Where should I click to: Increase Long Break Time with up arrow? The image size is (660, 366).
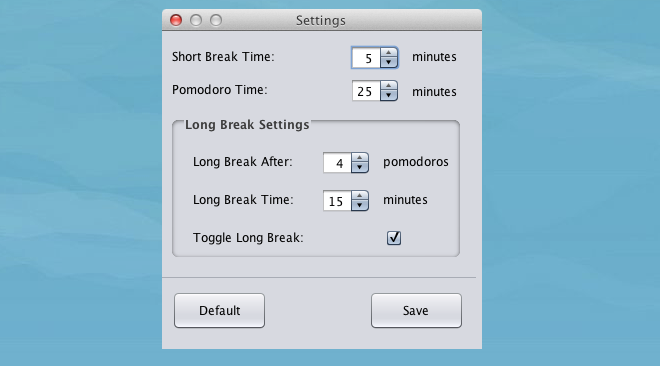(359, 196)
